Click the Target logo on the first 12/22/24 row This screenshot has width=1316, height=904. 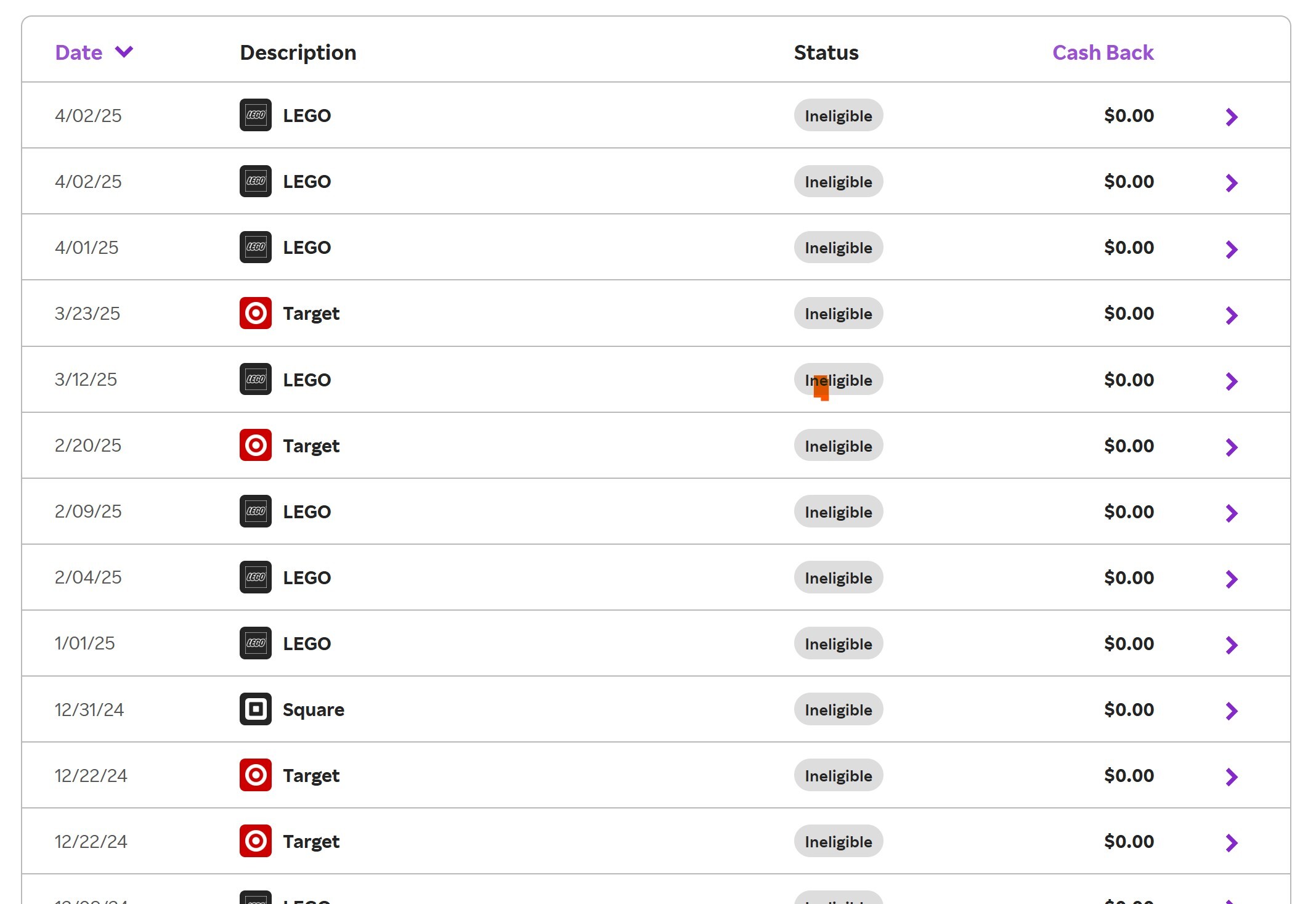[x=255, y=775]
